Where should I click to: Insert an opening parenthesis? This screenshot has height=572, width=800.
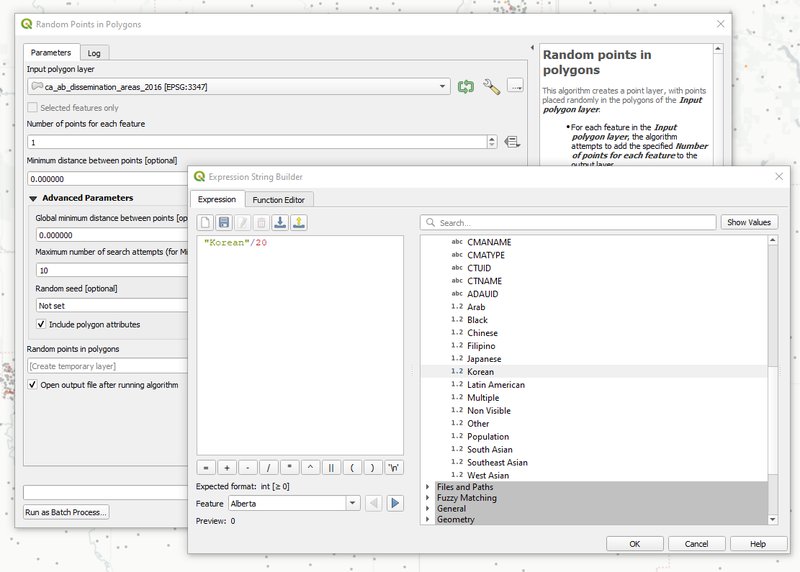352,467
